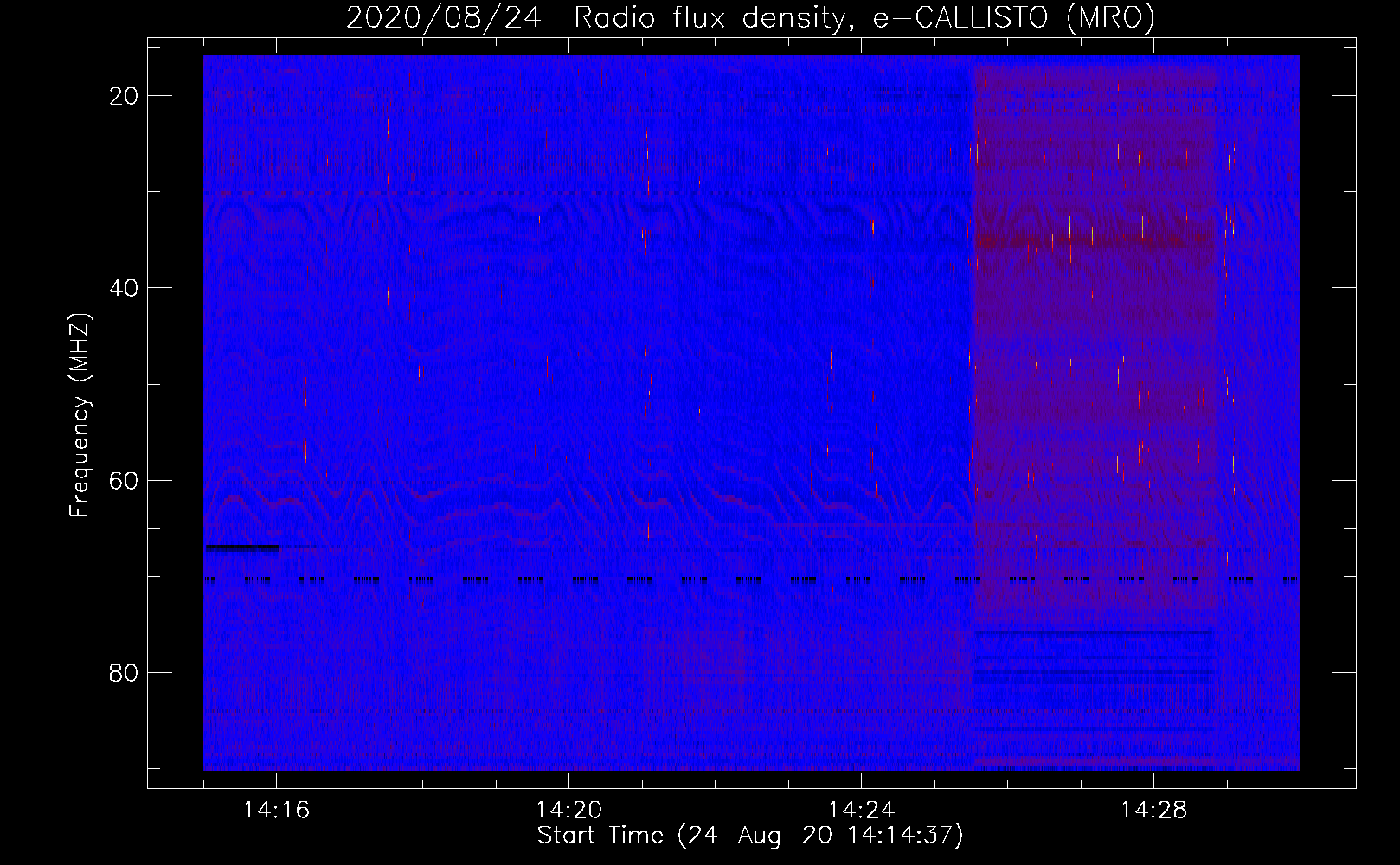Click the short black bar near 67 MHz
Screen dimensions: 1400x865
pyautogui.click(x=242, y=547)
